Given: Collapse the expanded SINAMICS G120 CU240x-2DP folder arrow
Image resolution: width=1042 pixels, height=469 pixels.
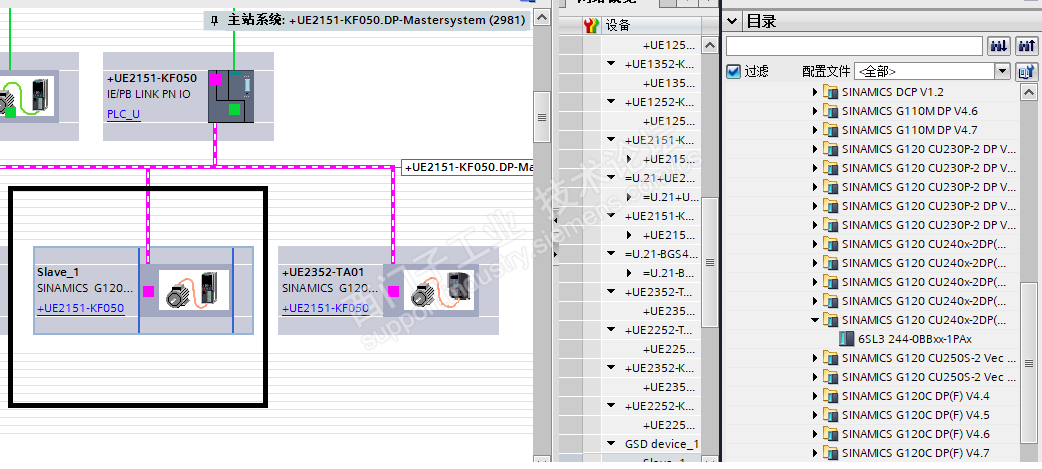Looking at the screenshot, I should click(815, 320).
